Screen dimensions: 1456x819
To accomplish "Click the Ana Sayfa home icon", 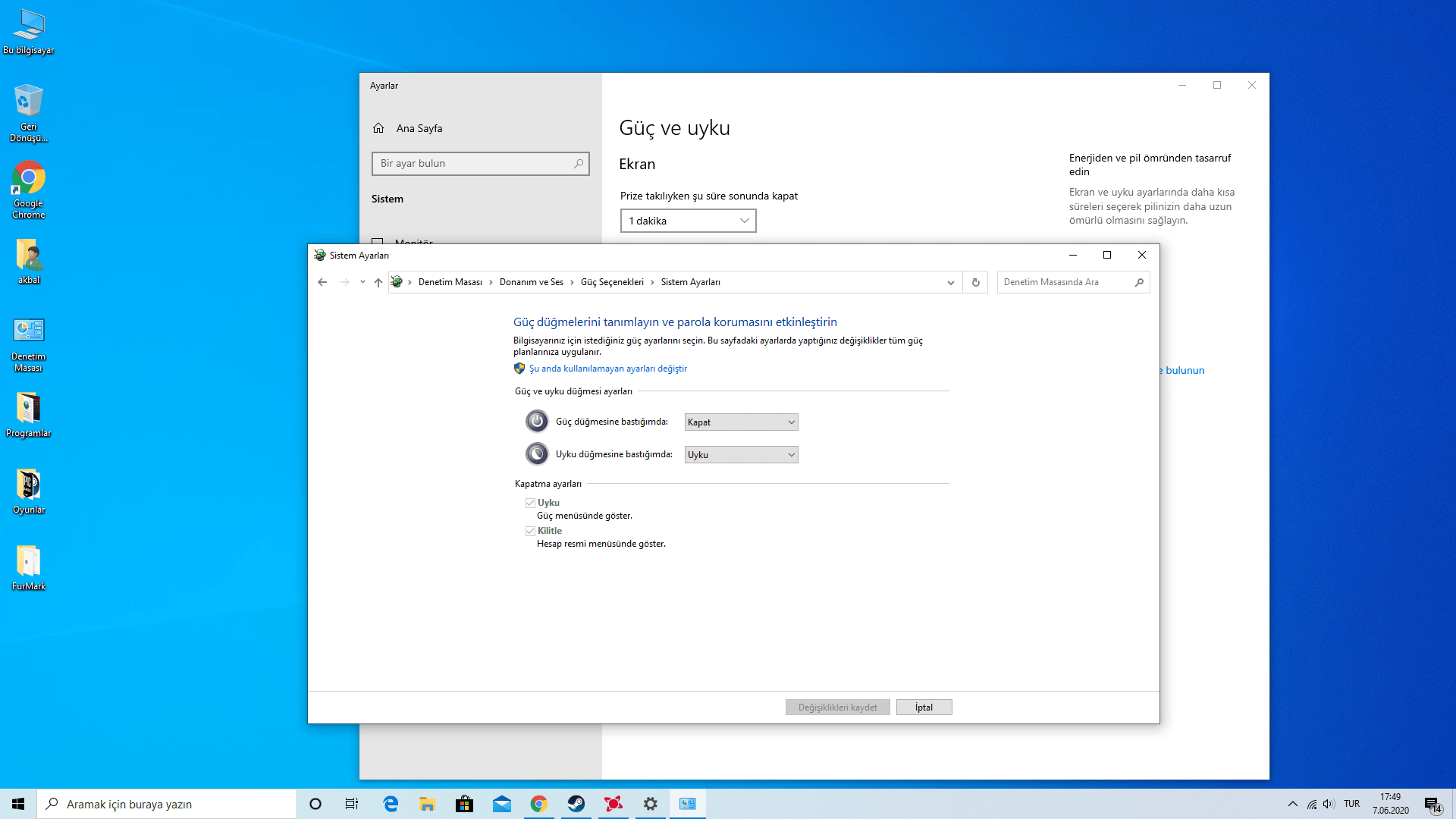I will click(x=378, y=128).
